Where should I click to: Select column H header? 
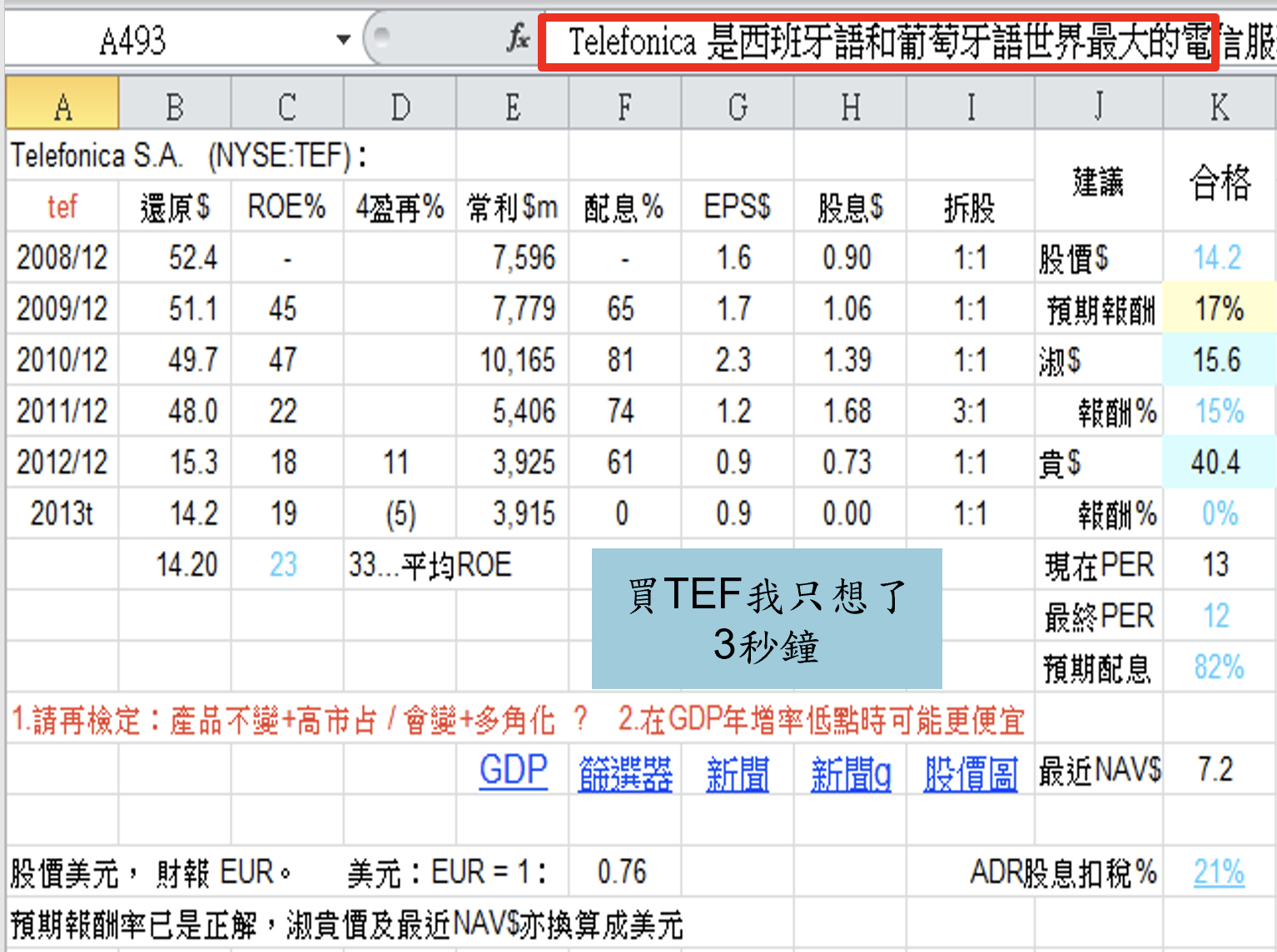tap(850, 103)
